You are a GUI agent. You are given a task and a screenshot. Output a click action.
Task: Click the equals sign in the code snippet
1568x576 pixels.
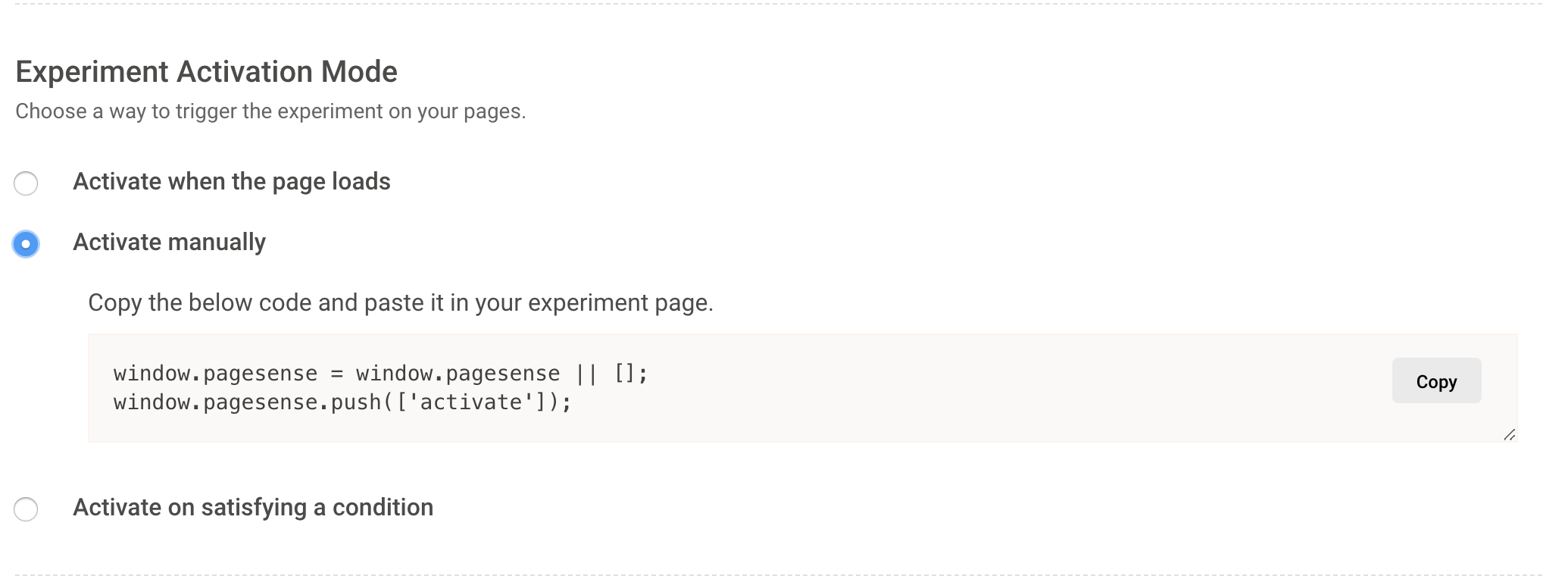tap(336, 374)
